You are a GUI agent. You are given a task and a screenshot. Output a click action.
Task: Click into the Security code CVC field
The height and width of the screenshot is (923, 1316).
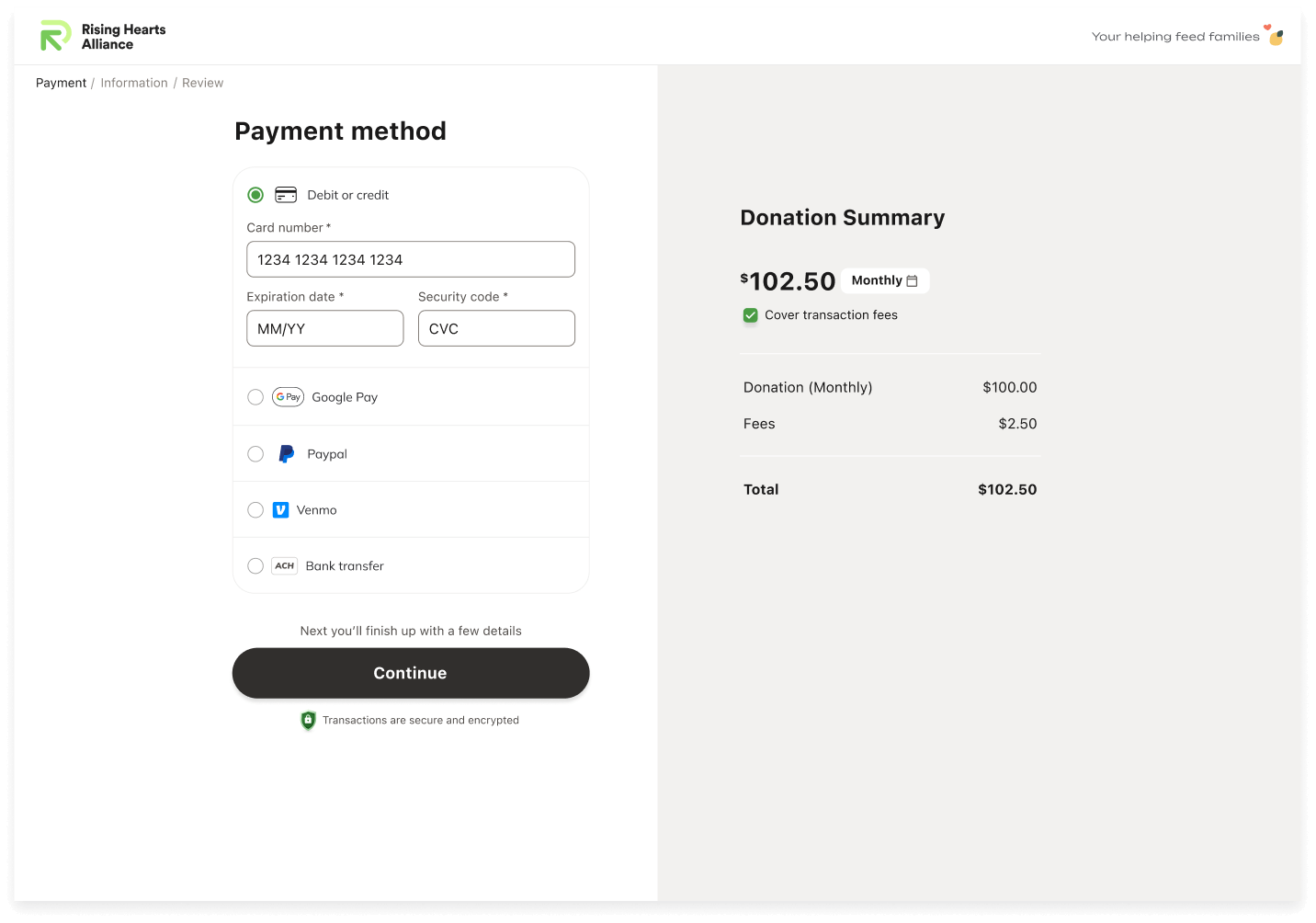pos(496,328)
